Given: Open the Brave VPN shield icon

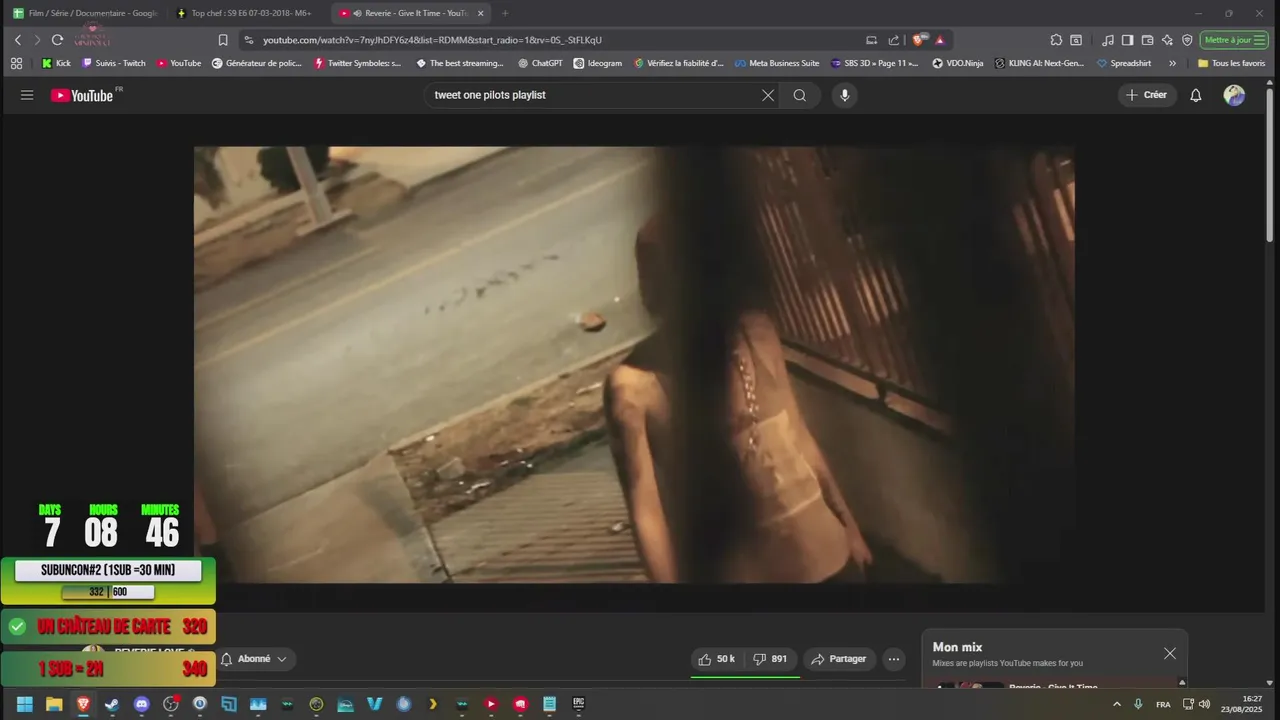Looking at the screenshot, I should (x=1187, y=40).
